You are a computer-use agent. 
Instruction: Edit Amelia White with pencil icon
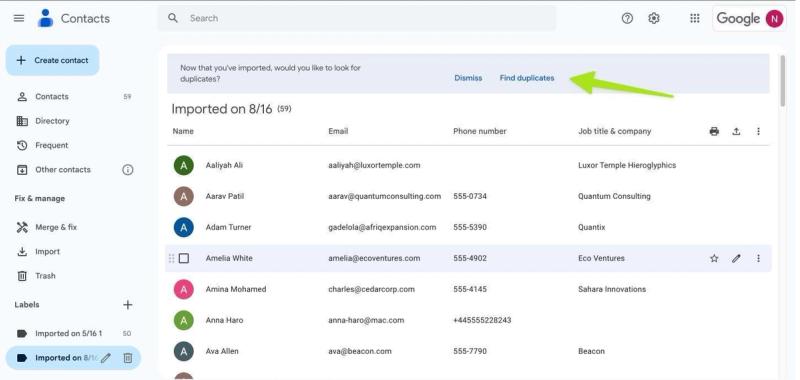pyautogui.click(x=736, y=259)
